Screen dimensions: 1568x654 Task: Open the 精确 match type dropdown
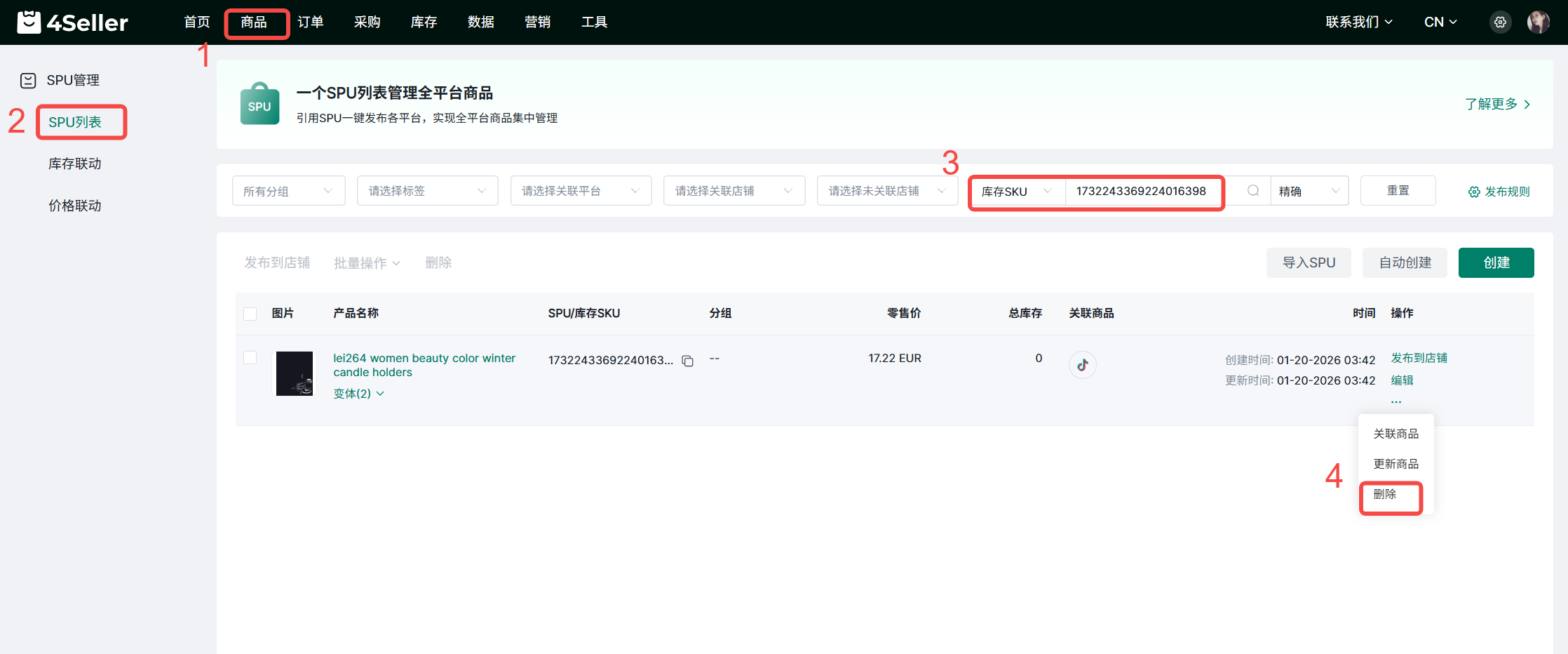pos(1309,191)
